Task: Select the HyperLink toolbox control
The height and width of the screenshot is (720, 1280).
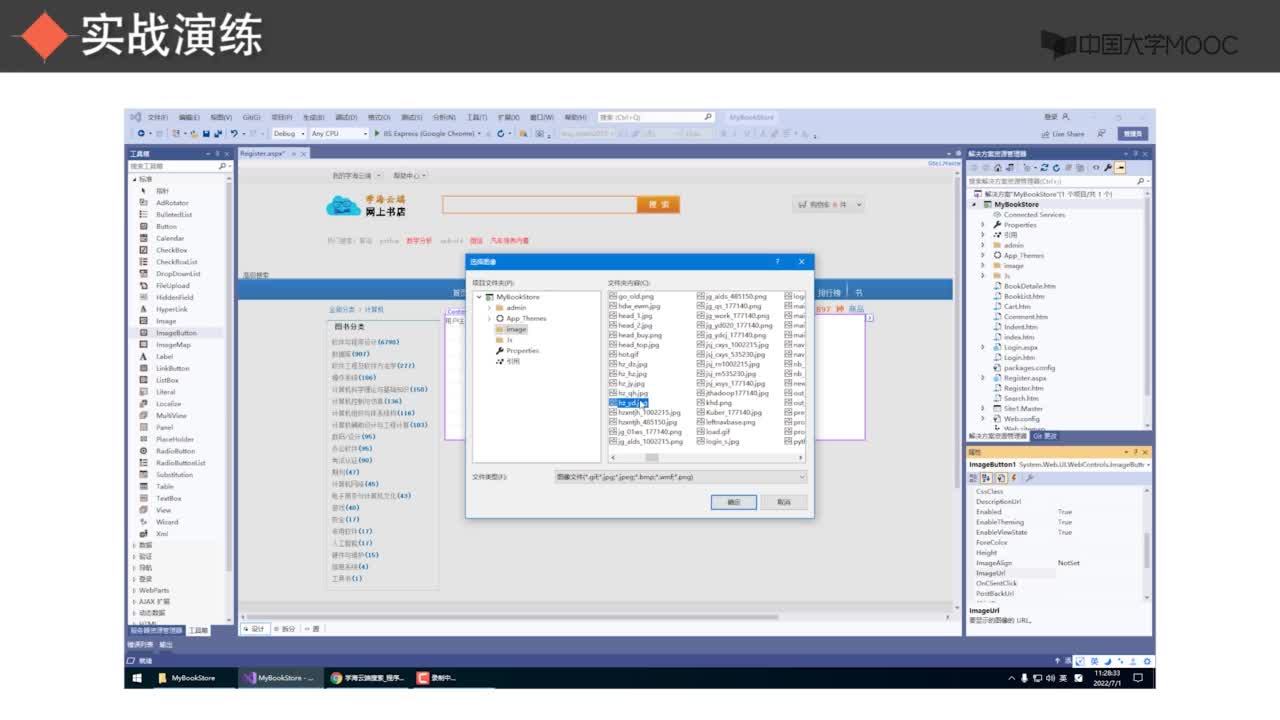Action: pyautogui.click(x=172, y=309)
